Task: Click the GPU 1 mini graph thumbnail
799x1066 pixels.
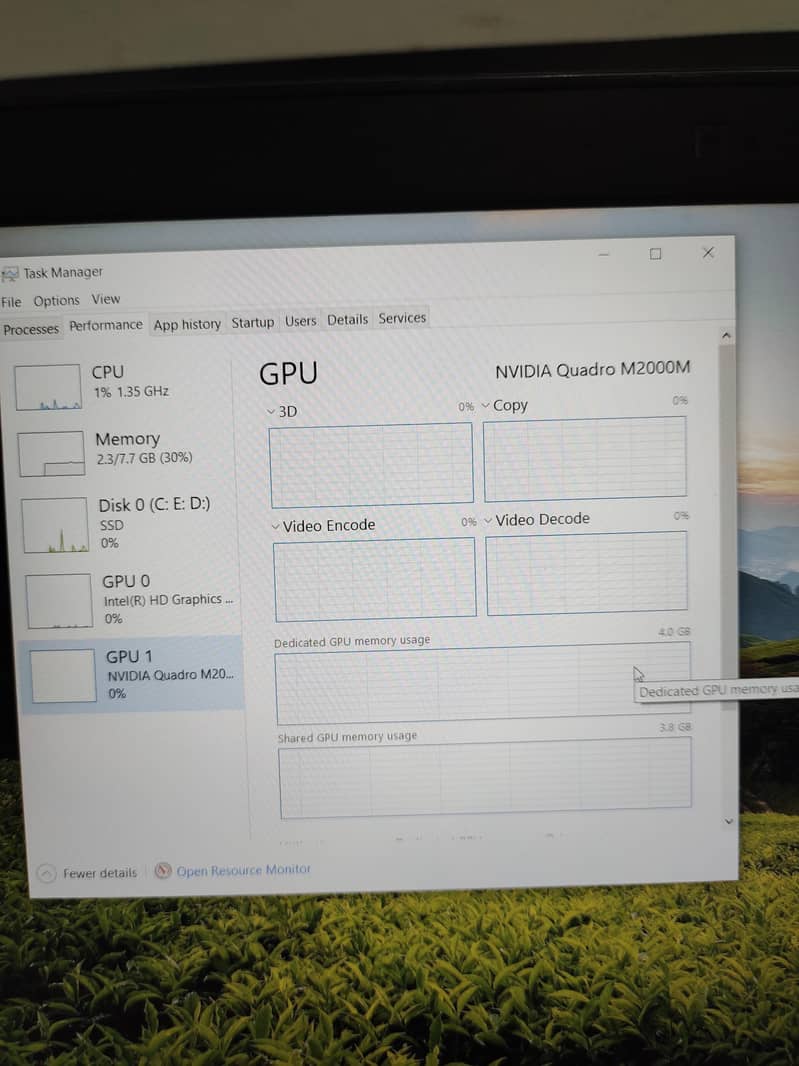Action: (63, 675)
